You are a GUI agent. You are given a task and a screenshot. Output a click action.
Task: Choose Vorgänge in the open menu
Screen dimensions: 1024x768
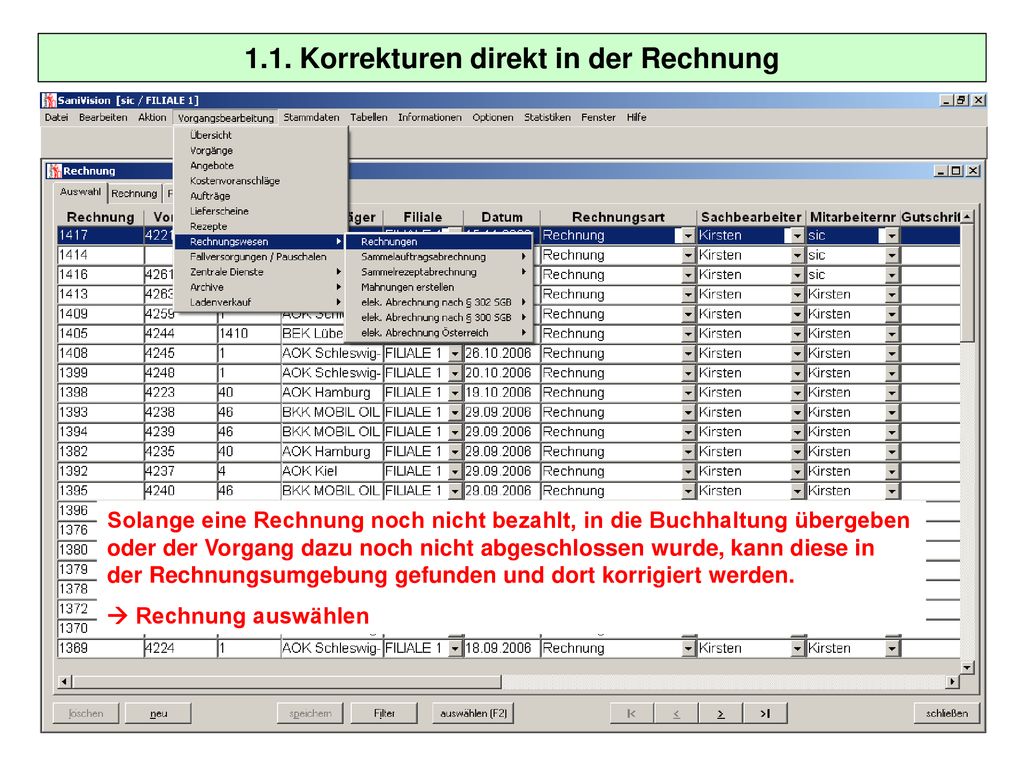[261, 150]
